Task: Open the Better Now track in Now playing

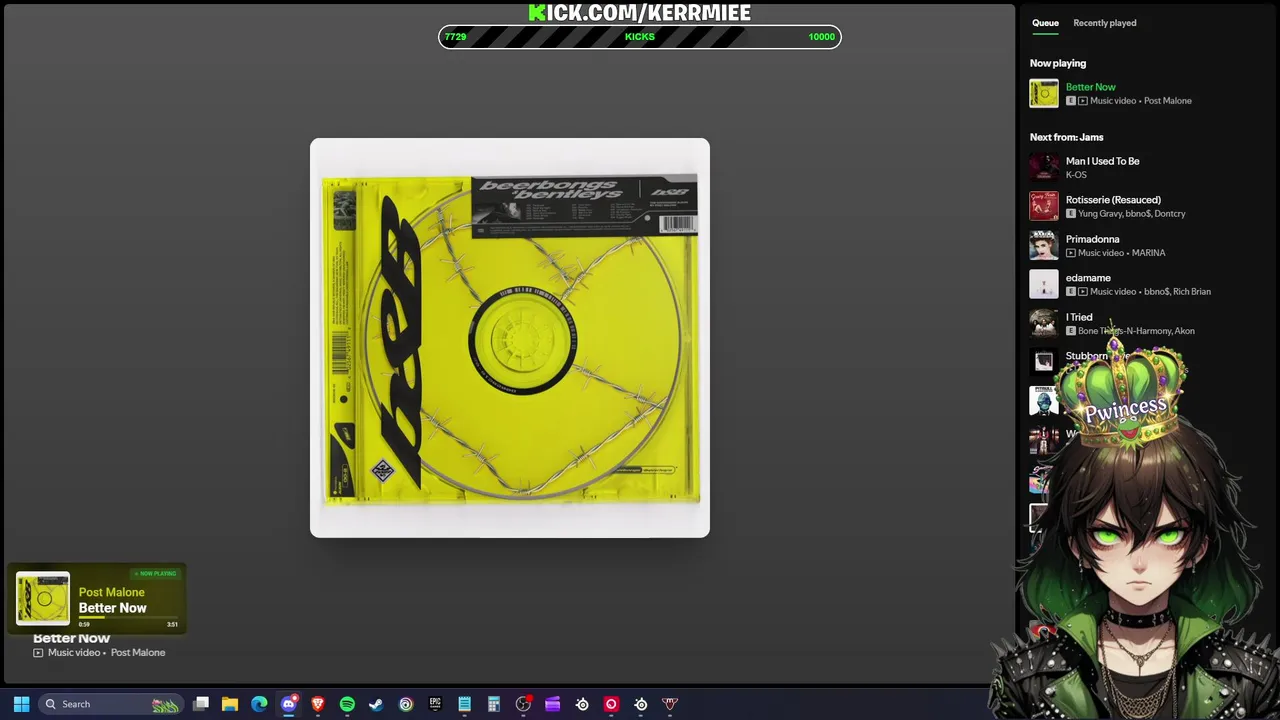Action: [1090, 87]
